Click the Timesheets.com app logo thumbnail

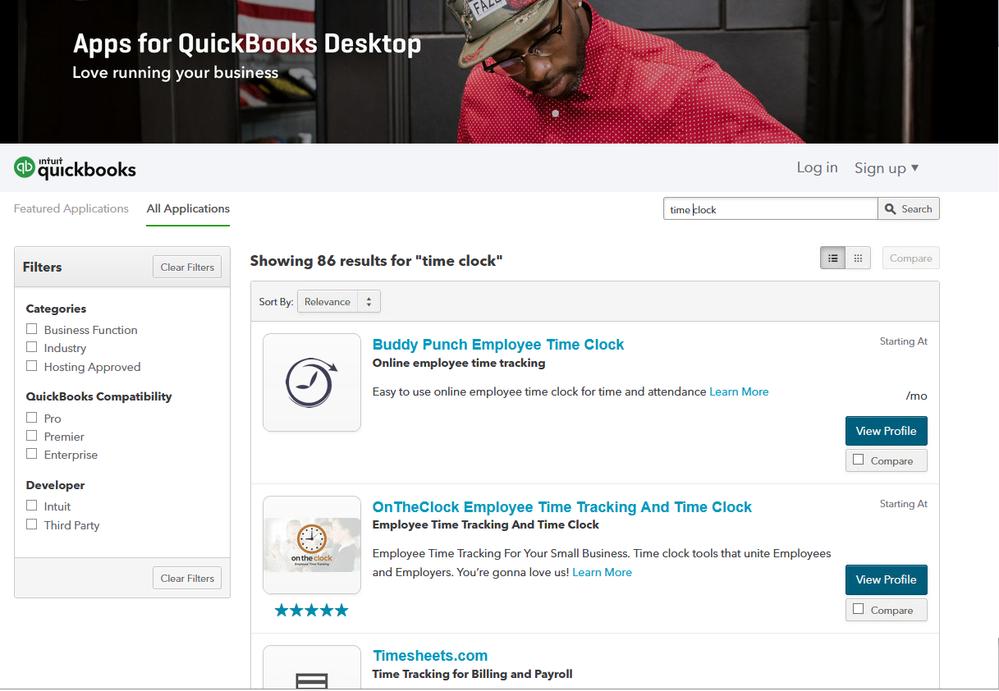click(312, 667)
